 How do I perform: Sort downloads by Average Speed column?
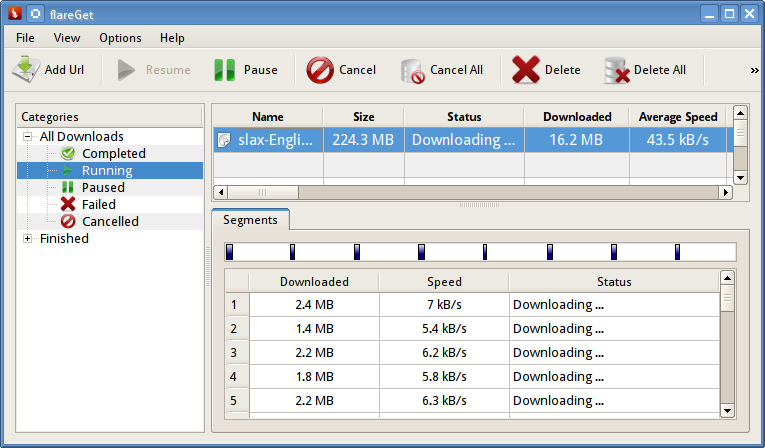point(679,117)
